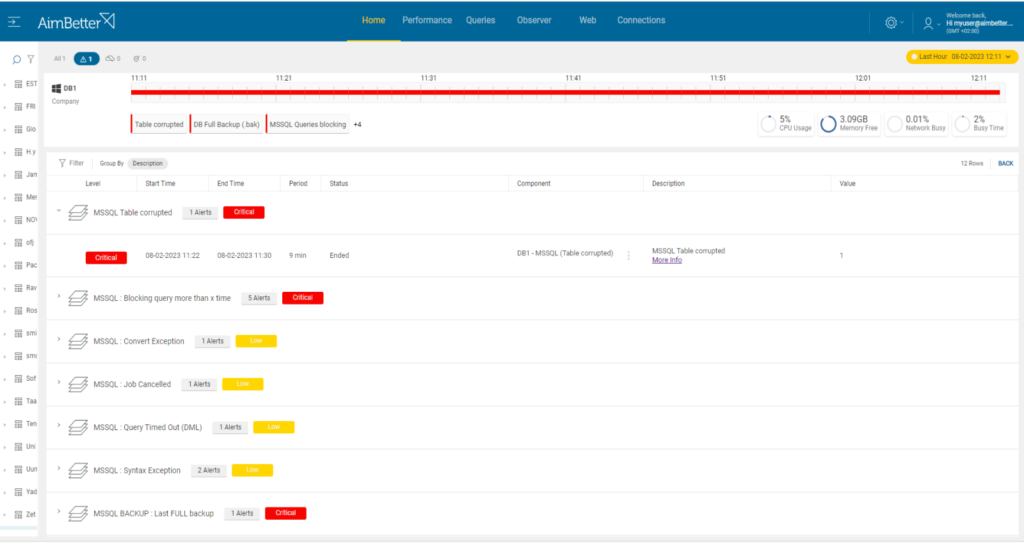Click layers icon of Query Timed Out group
Viewport: 1024px width, 544px height.
(x=78, y=427)
